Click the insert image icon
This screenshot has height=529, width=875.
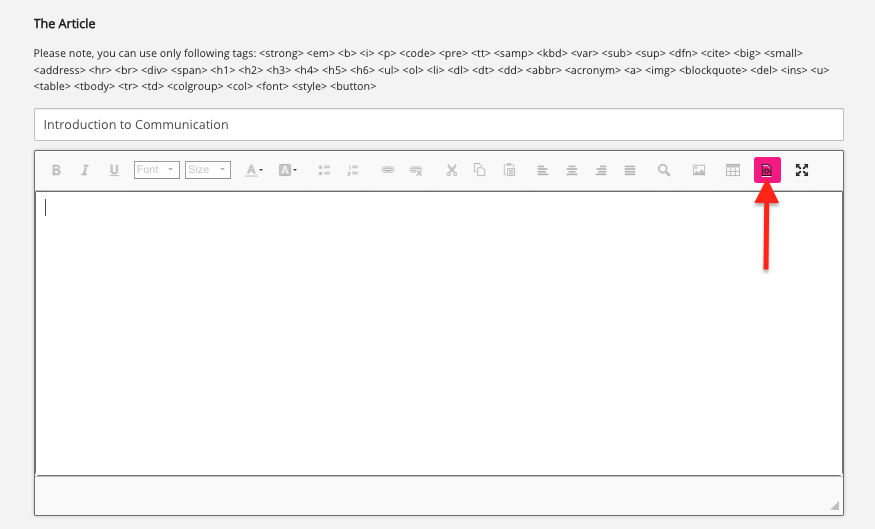pos(699,170)
